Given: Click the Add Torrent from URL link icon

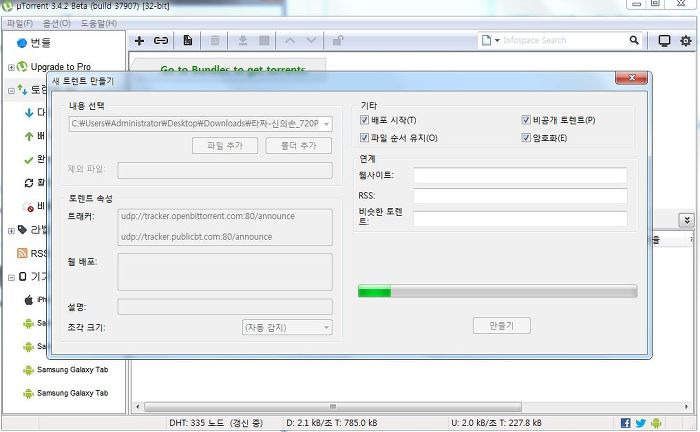Looking at the screenshot, I should point(161,41).
